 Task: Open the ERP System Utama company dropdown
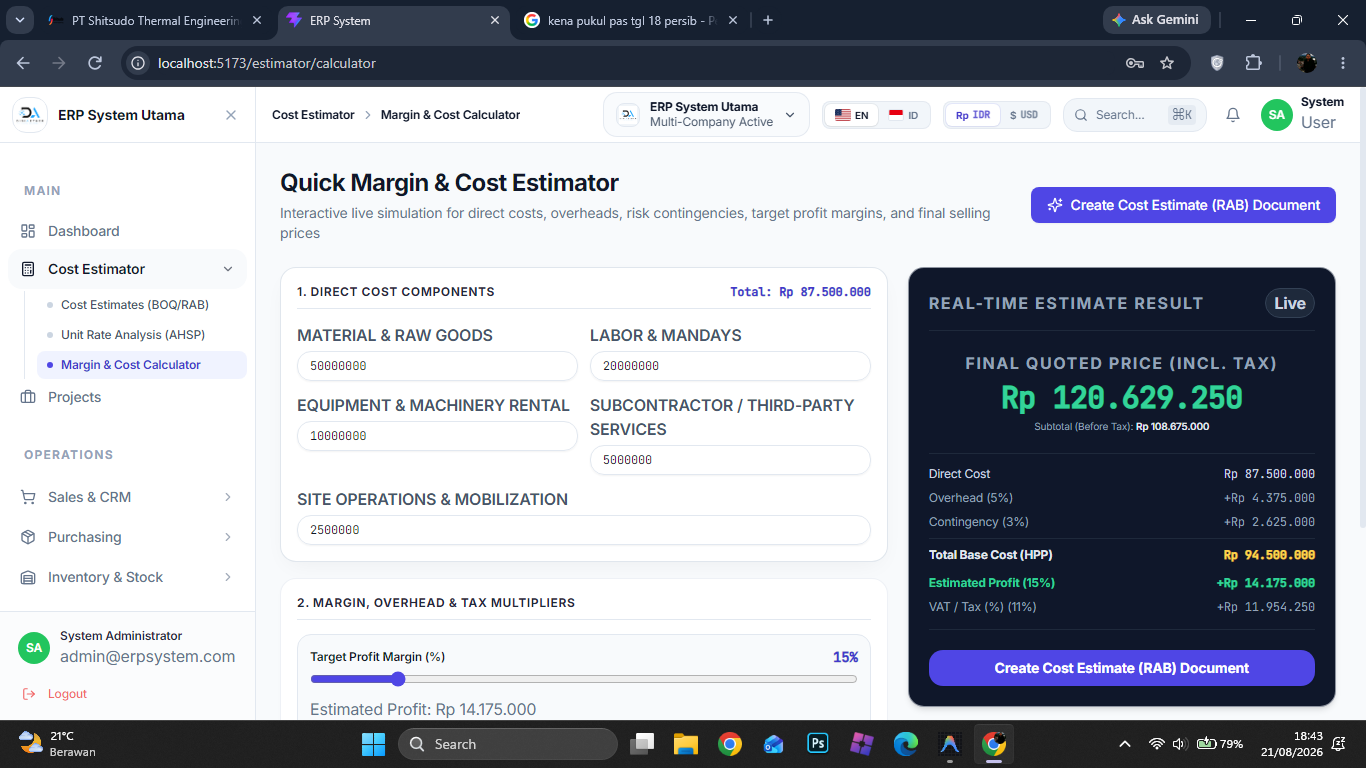pos(706,115)
